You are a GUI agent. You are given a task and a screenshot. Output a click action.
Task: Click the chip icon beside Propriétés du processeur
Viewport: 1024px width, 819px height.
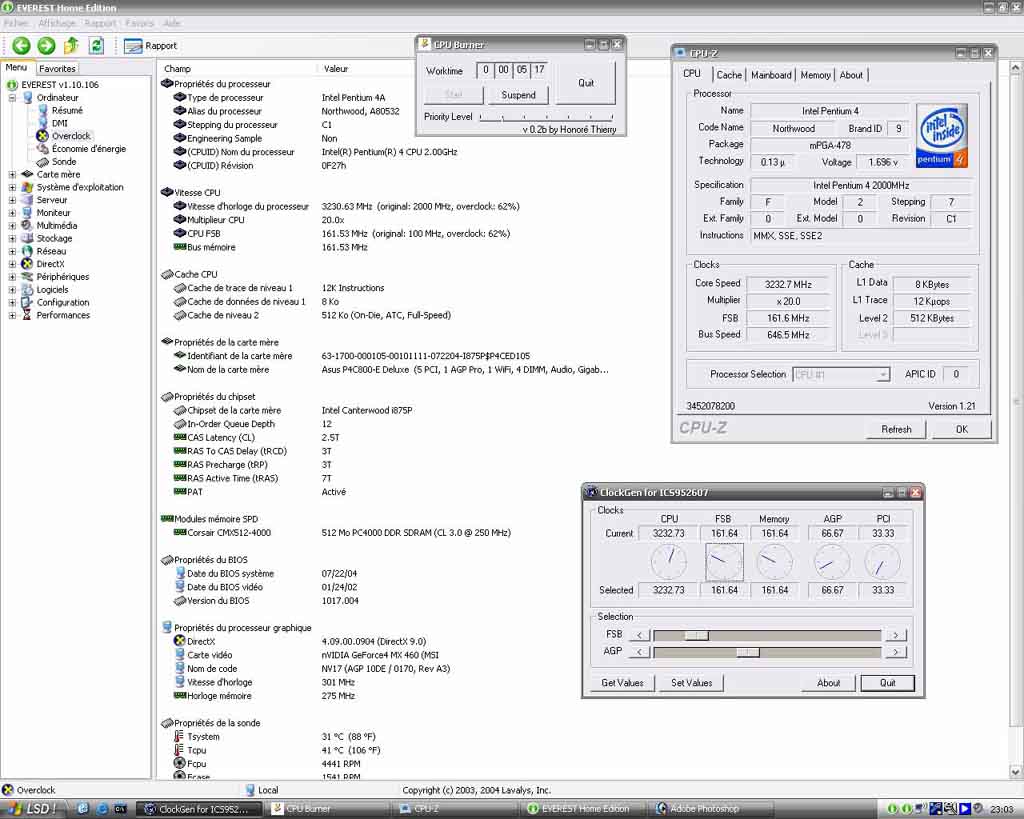[167, 84]
